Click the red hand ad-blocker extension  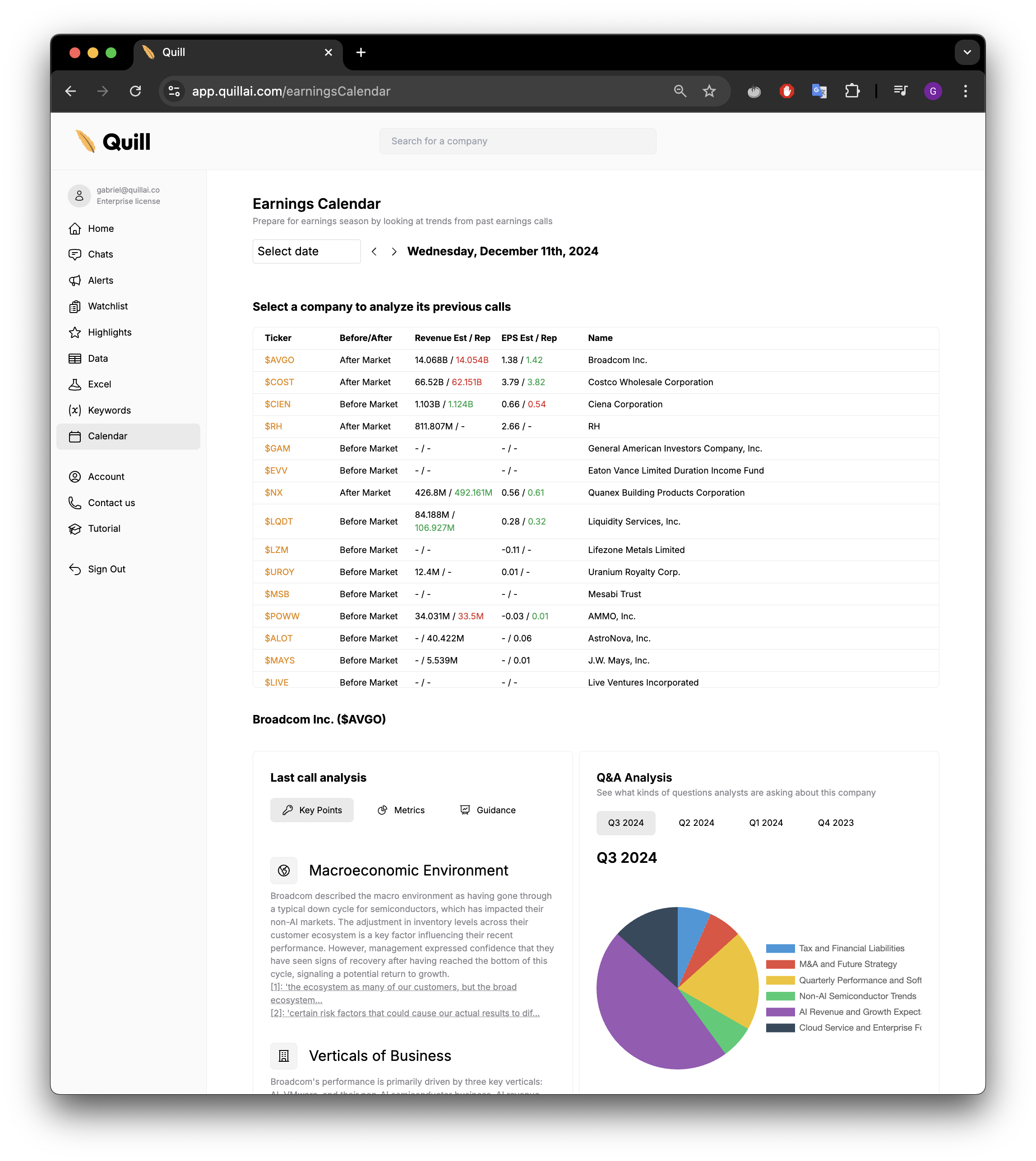point(786,91)
